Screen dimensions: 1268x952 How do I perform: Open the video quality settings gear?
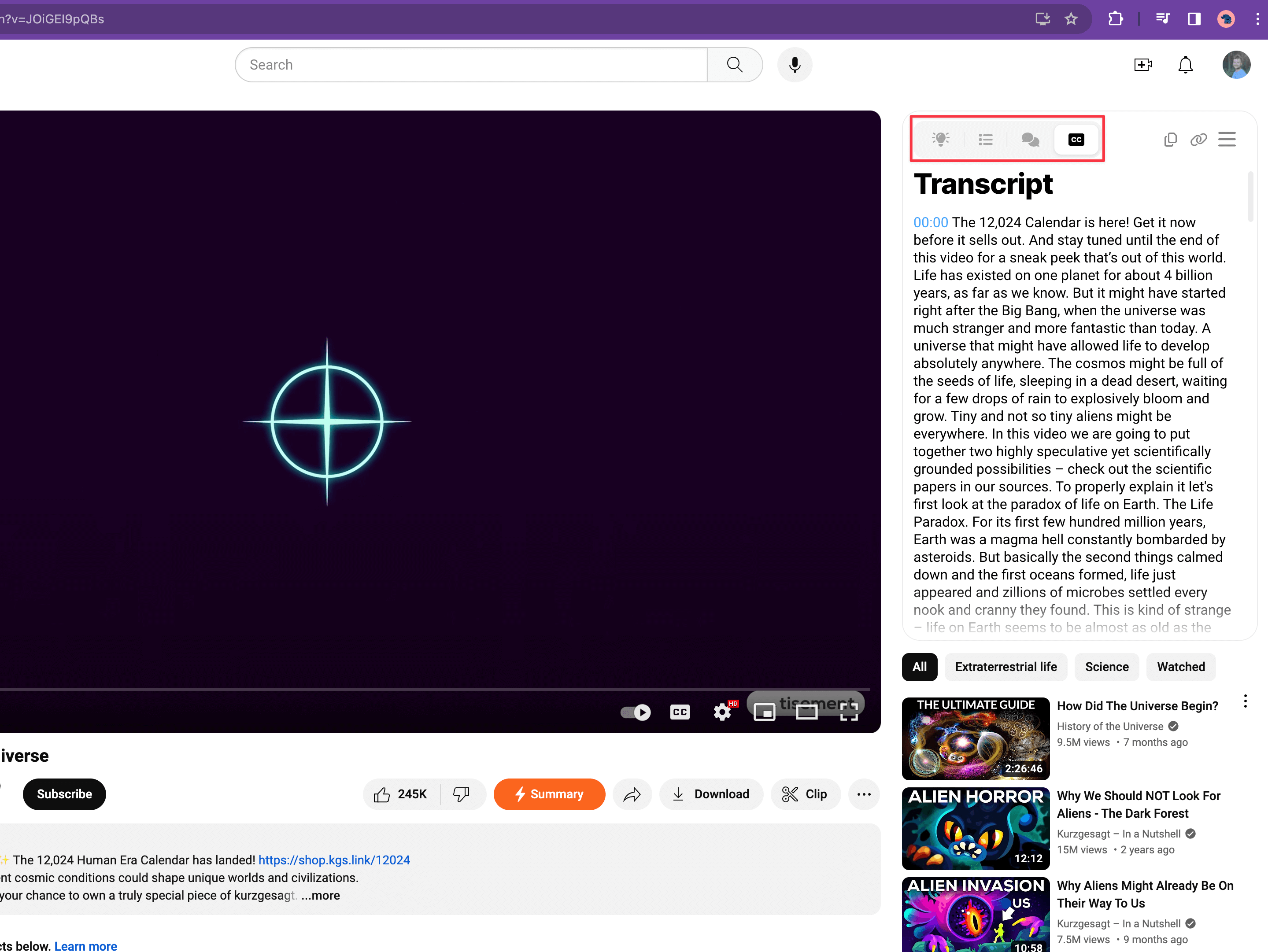[x=722, y=712]
